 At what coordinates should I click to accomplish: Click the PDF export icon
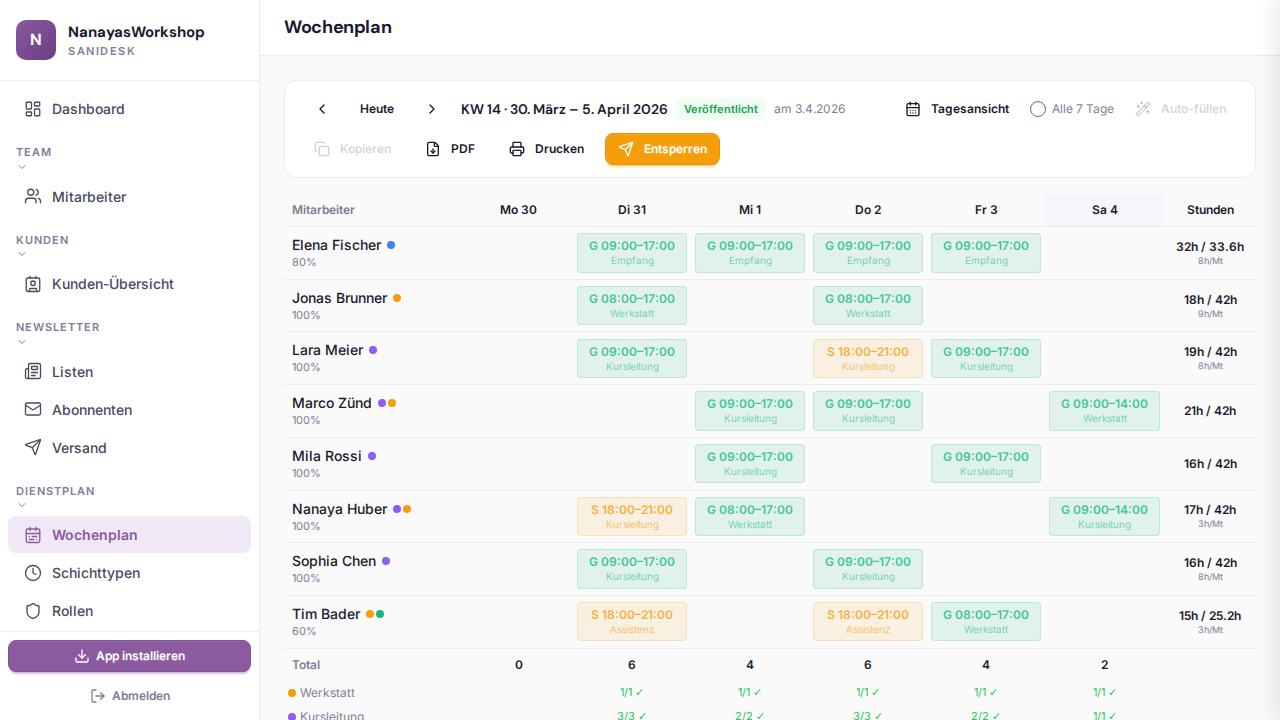[x=433, y=148]
